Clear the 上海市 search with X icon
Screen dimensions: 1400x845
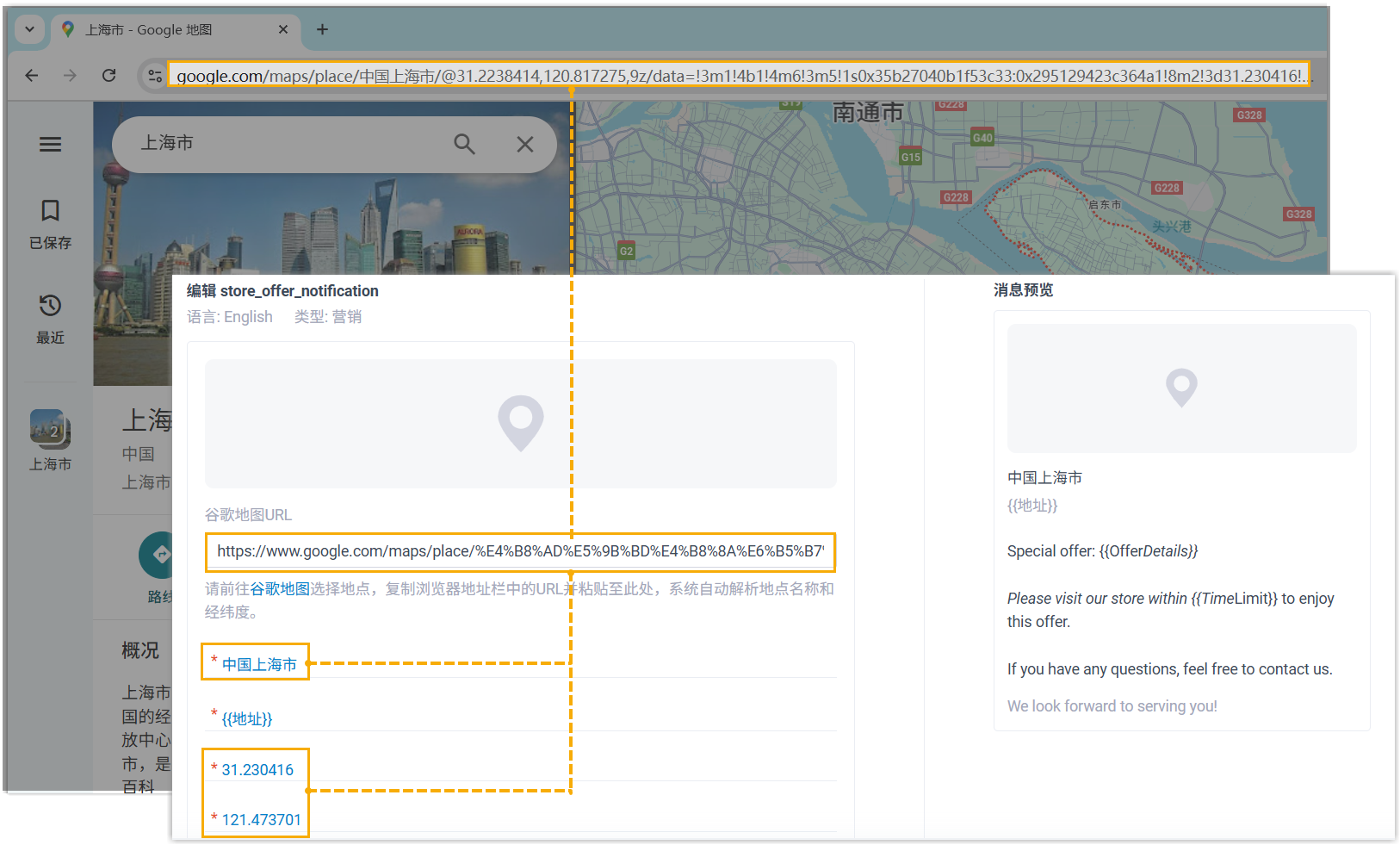point(524,144)
